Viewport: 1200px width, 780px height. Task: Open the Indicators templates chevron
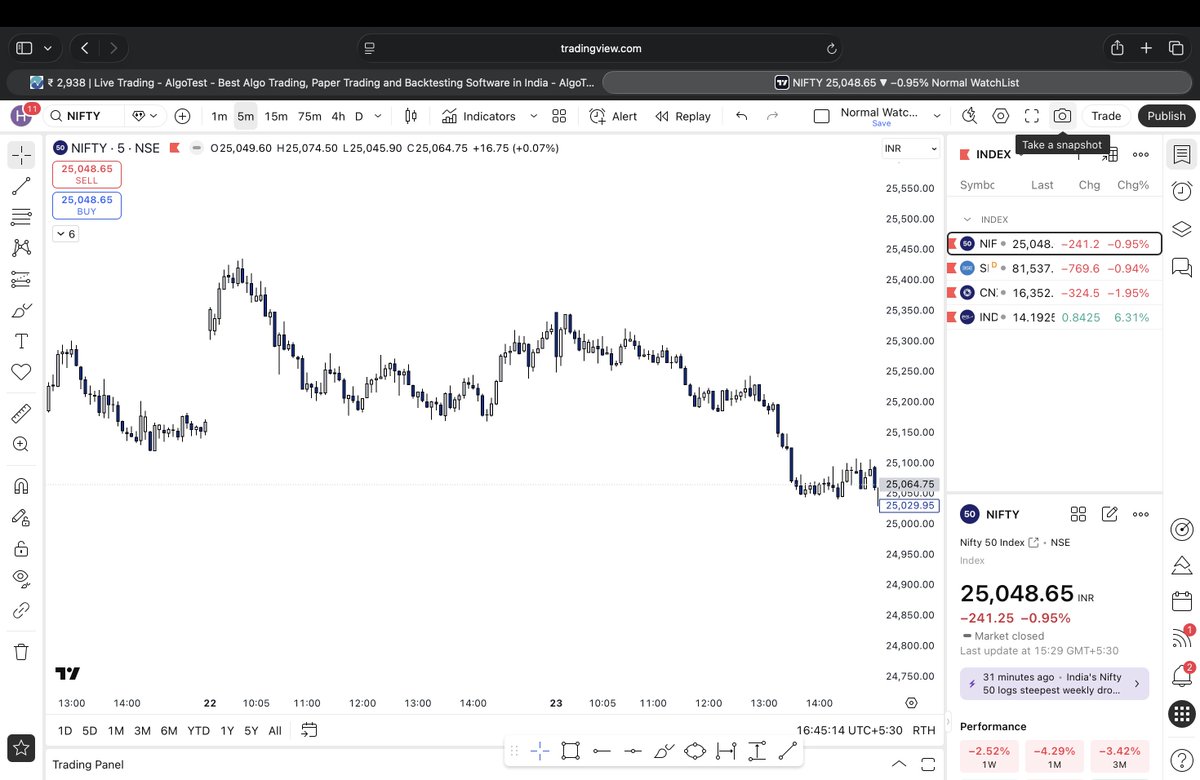pos(533,116)
